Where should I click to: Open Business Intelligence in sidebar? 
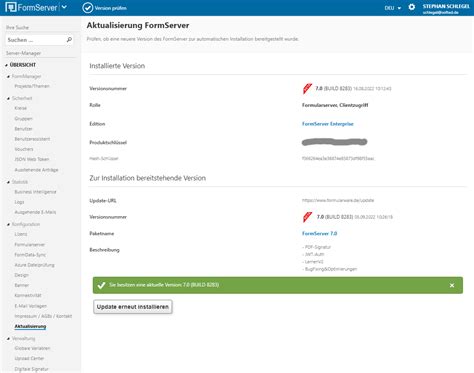[x=35, y=192]
